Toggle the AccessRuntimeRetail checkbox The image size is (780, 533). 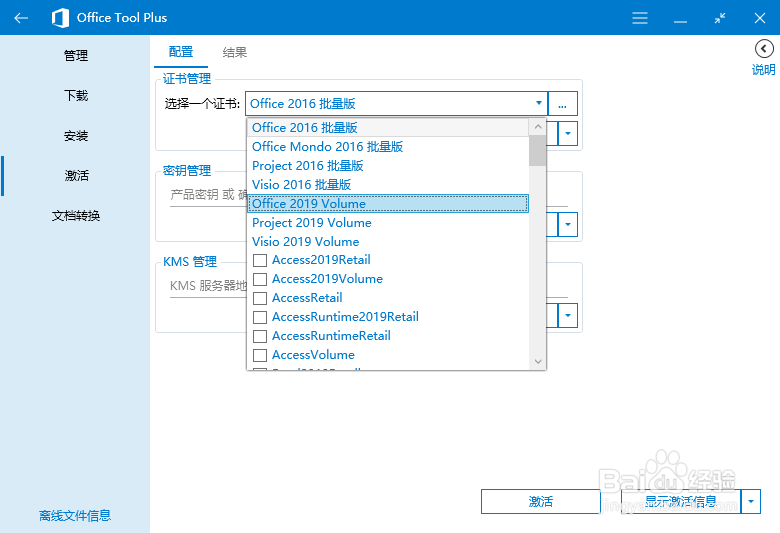tap(260, 336)
